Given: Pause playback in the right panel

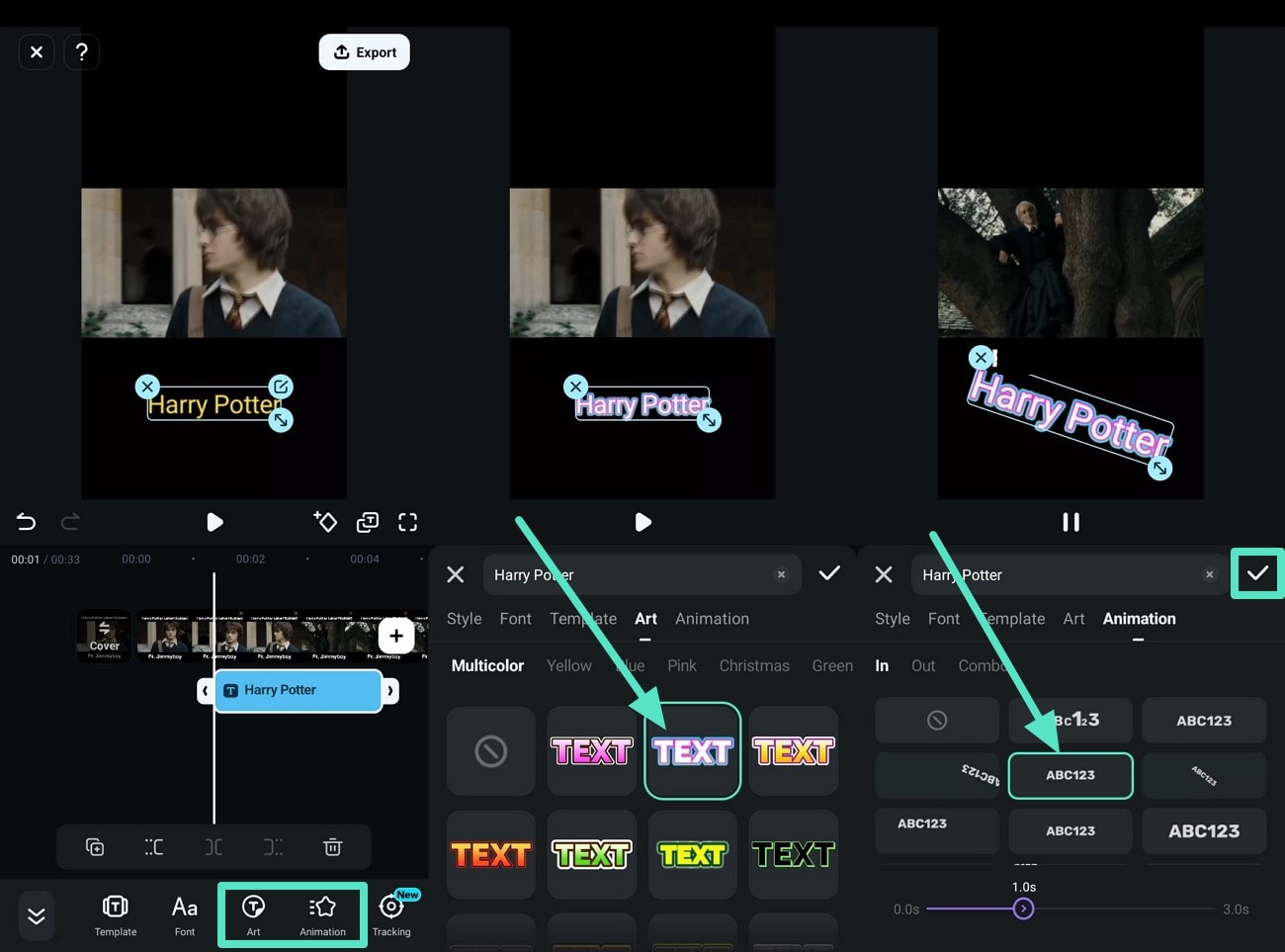Looking at the screenshot, I should pyautogui.click(x=1071, y=522).
